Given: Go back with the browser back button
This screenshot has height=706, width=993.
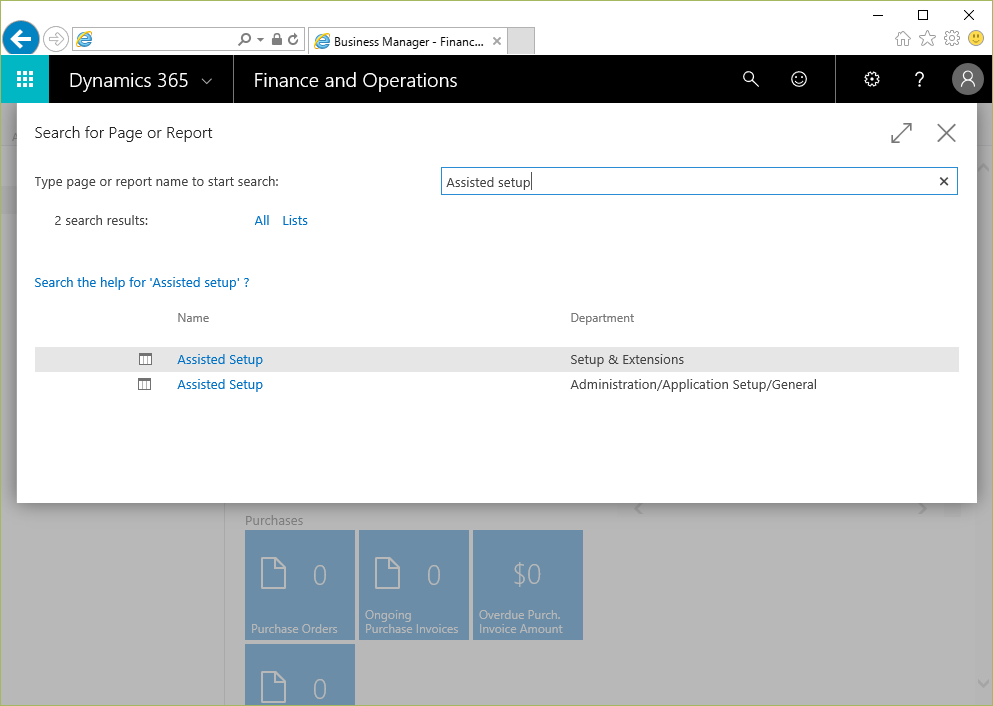Looking at the screenshot, I should tap(21, 39).
